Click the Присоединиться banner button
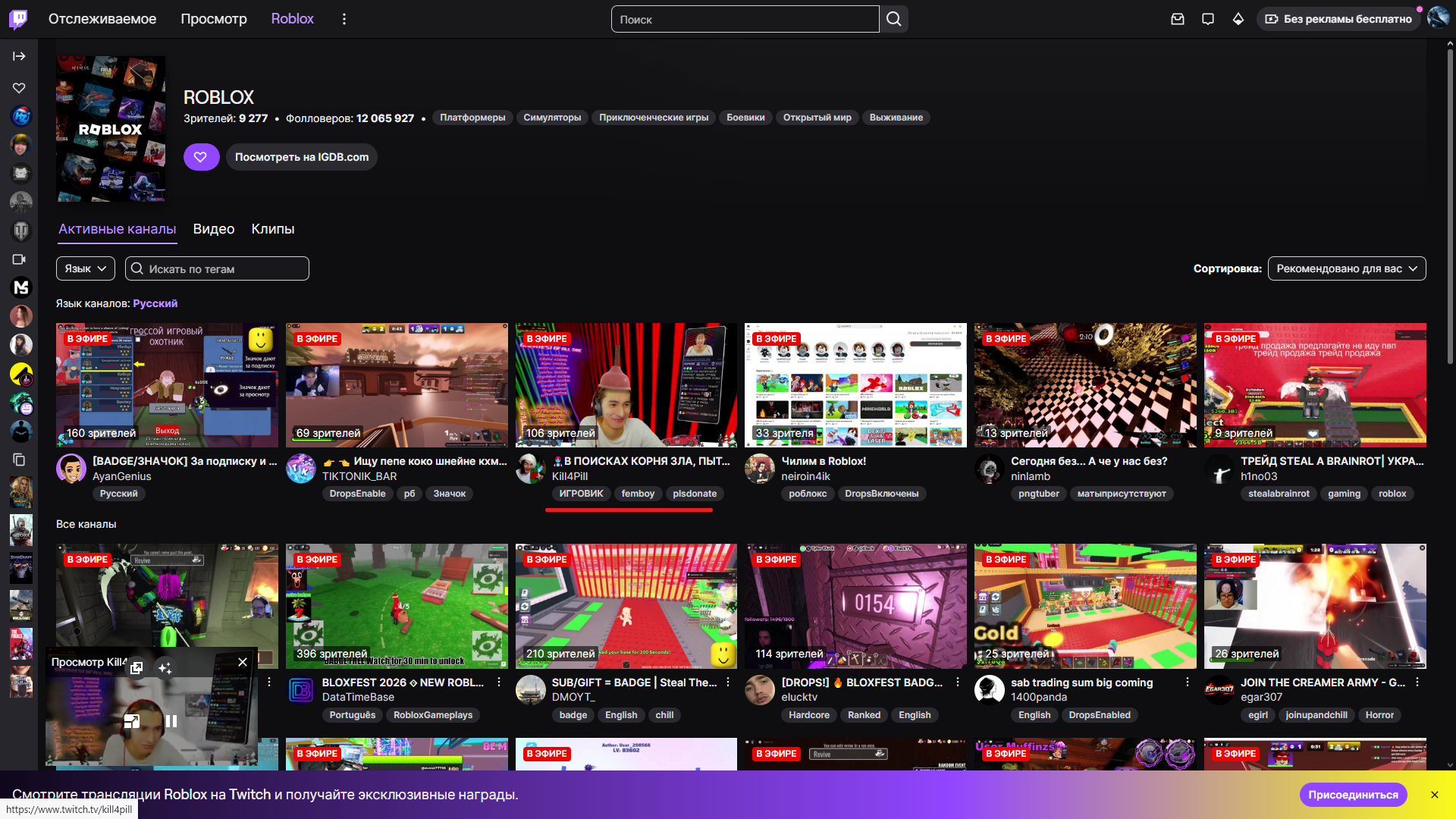Viewport: 1456px width, 819px height. (x=1353, y=795)
